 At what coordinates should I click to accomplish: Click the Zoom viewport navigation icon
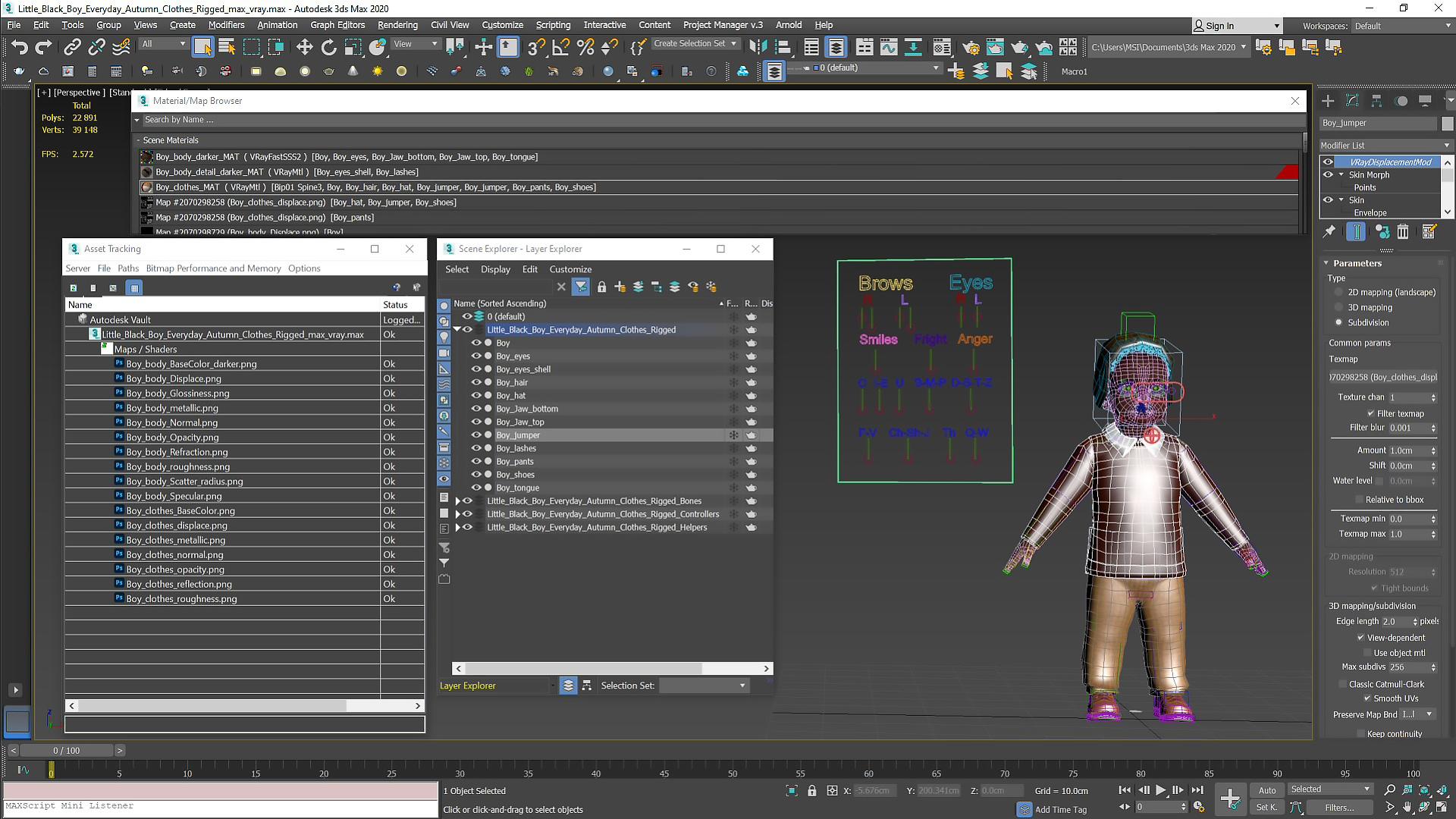(x=1389, y=790)
